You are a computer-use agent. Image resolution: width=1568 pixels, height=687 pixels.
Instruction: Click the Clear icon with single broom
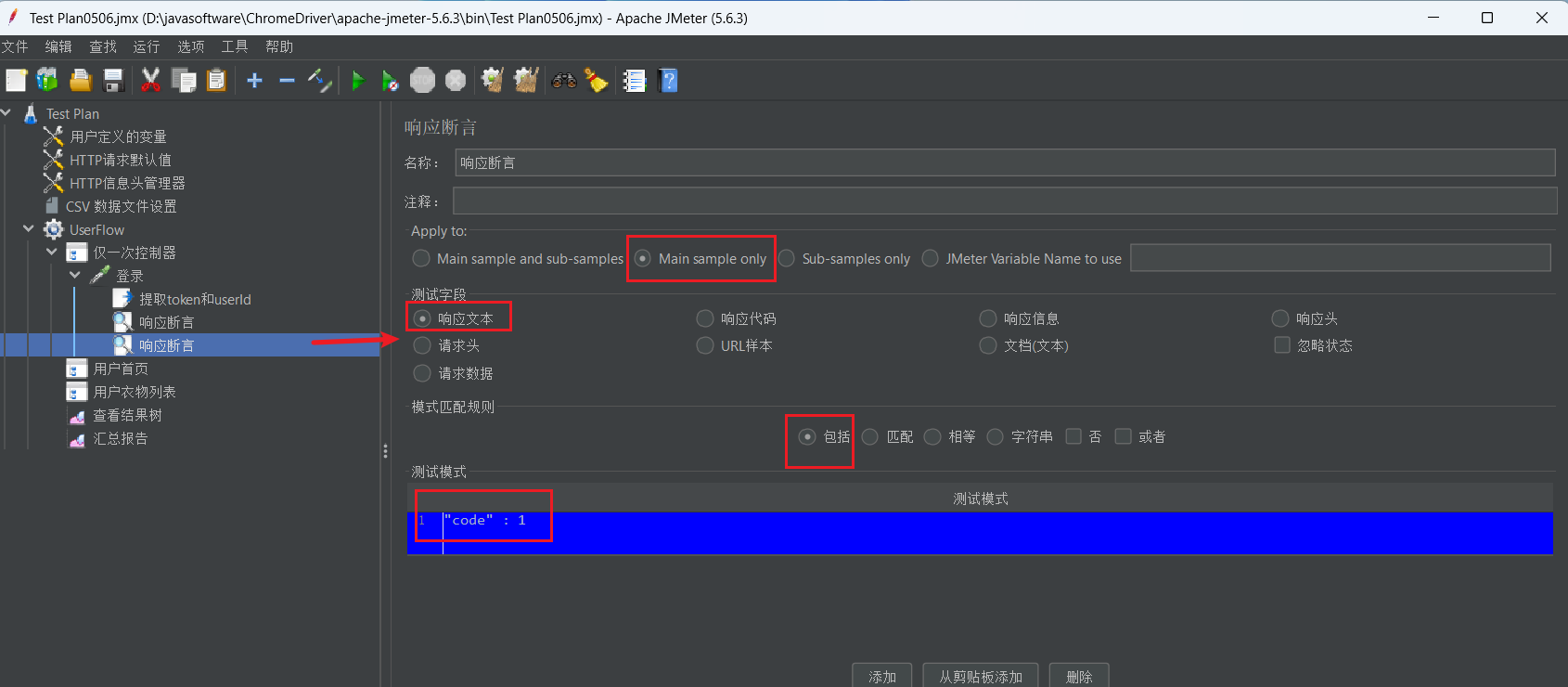(x=493, y=81)
